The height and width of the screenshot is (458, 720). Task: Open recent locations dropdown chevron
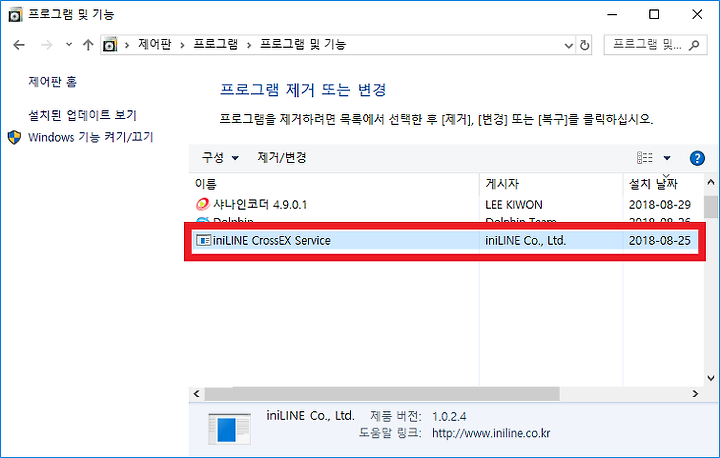(69, 45)
